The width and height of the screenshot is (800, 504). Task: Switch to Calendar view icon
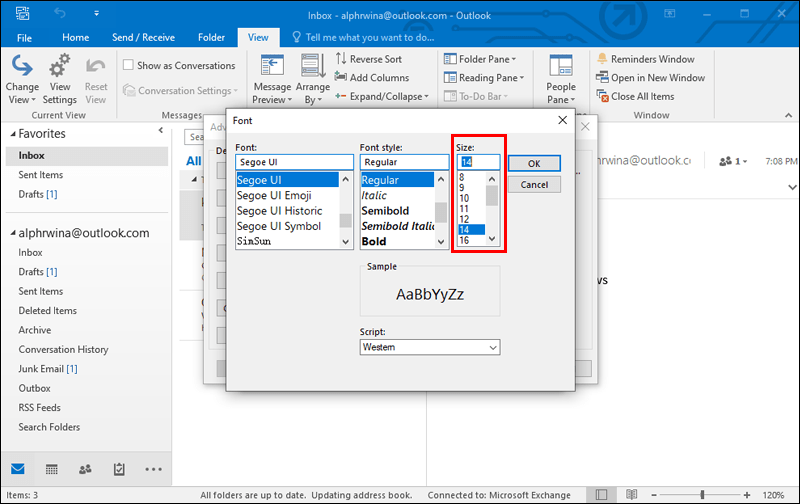click(52, 469)
